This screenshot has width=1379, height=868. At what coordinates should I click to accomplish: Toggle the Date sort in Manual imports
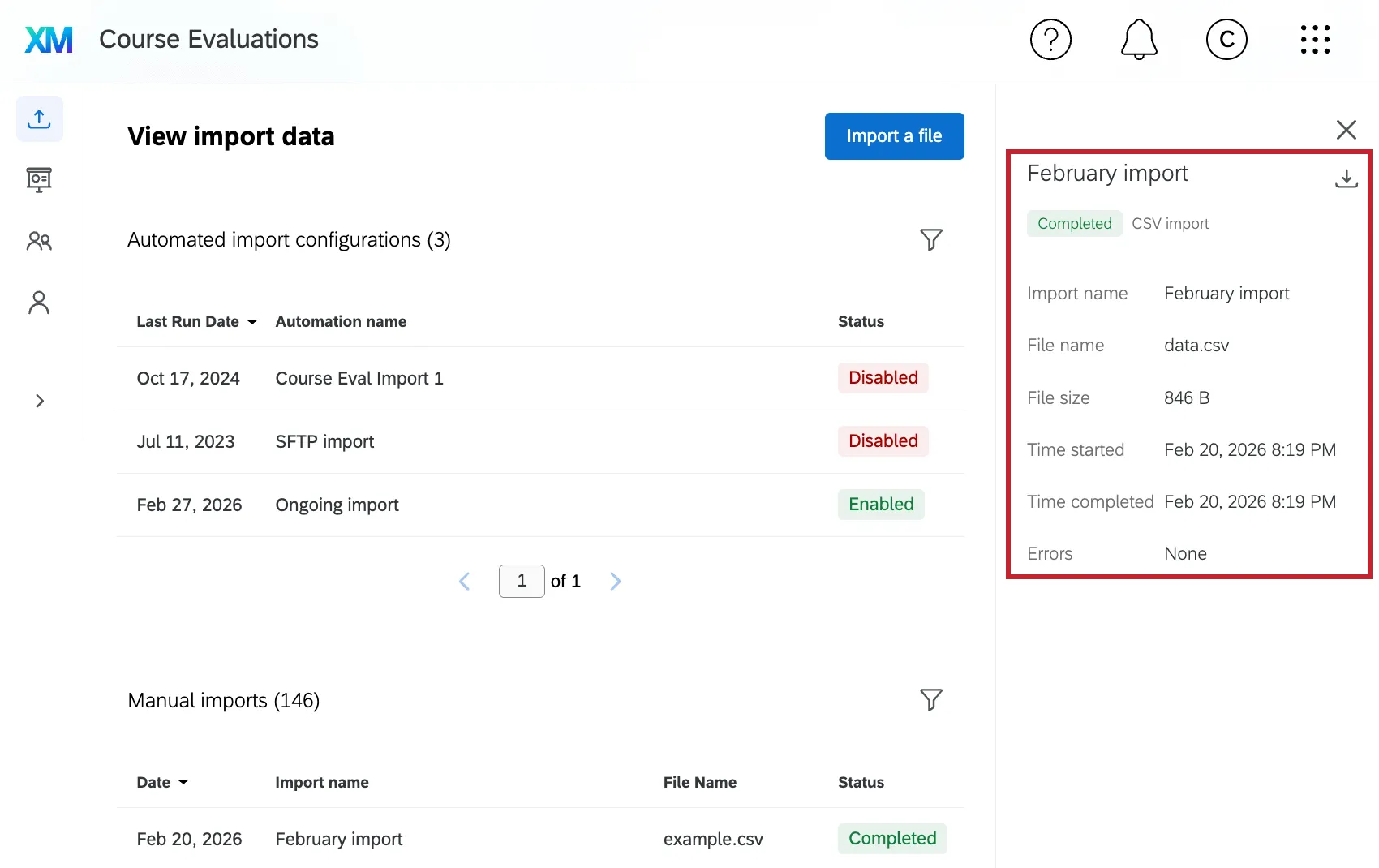(184, 782)
